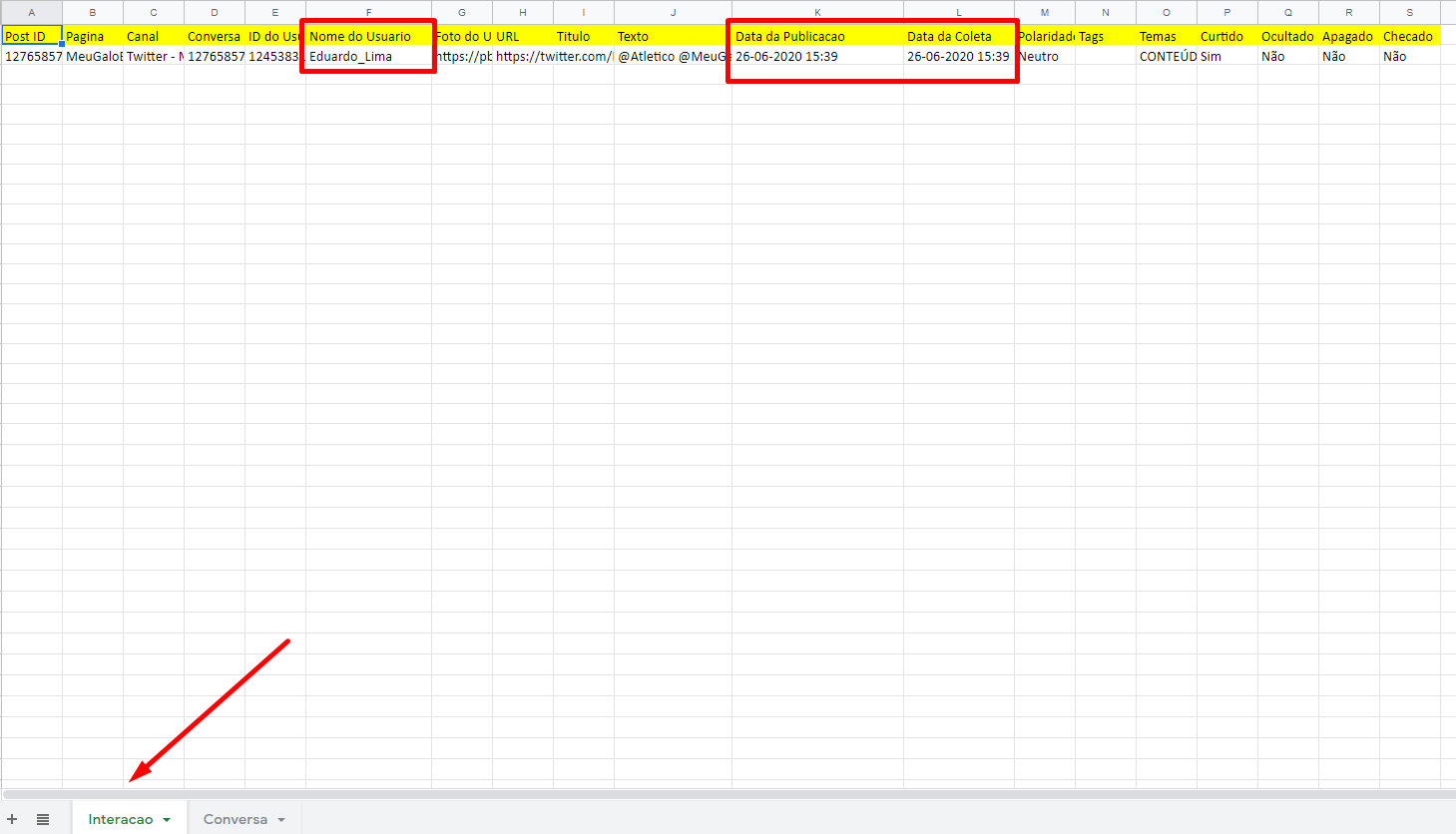Select the 'Neutro' polarity cell
1456x834 pixels.
[x=1045, y=56]
